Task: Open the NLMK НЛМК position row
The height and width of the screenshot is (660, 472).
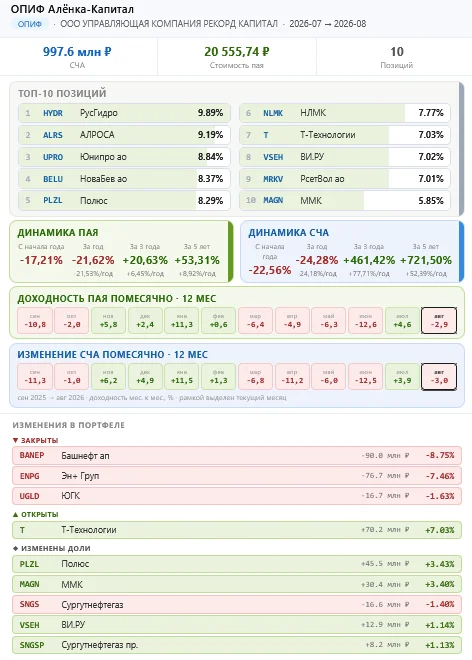Action: pyautogui.click(x=345, y=113)
